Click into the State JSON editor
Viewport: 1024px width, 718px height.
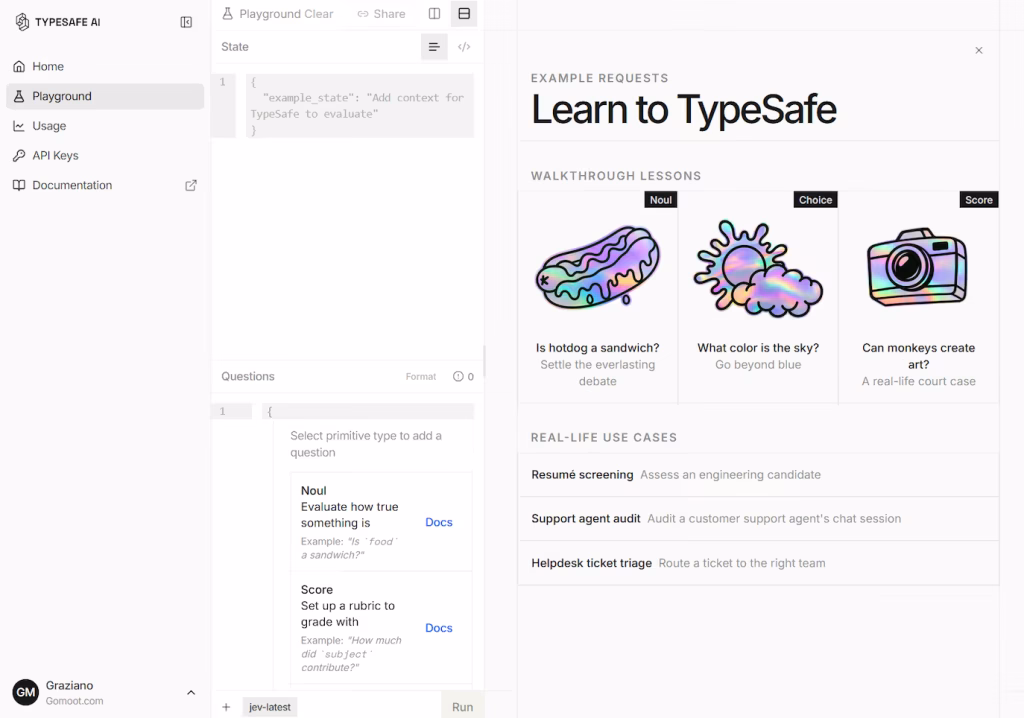tap(360, 106)
